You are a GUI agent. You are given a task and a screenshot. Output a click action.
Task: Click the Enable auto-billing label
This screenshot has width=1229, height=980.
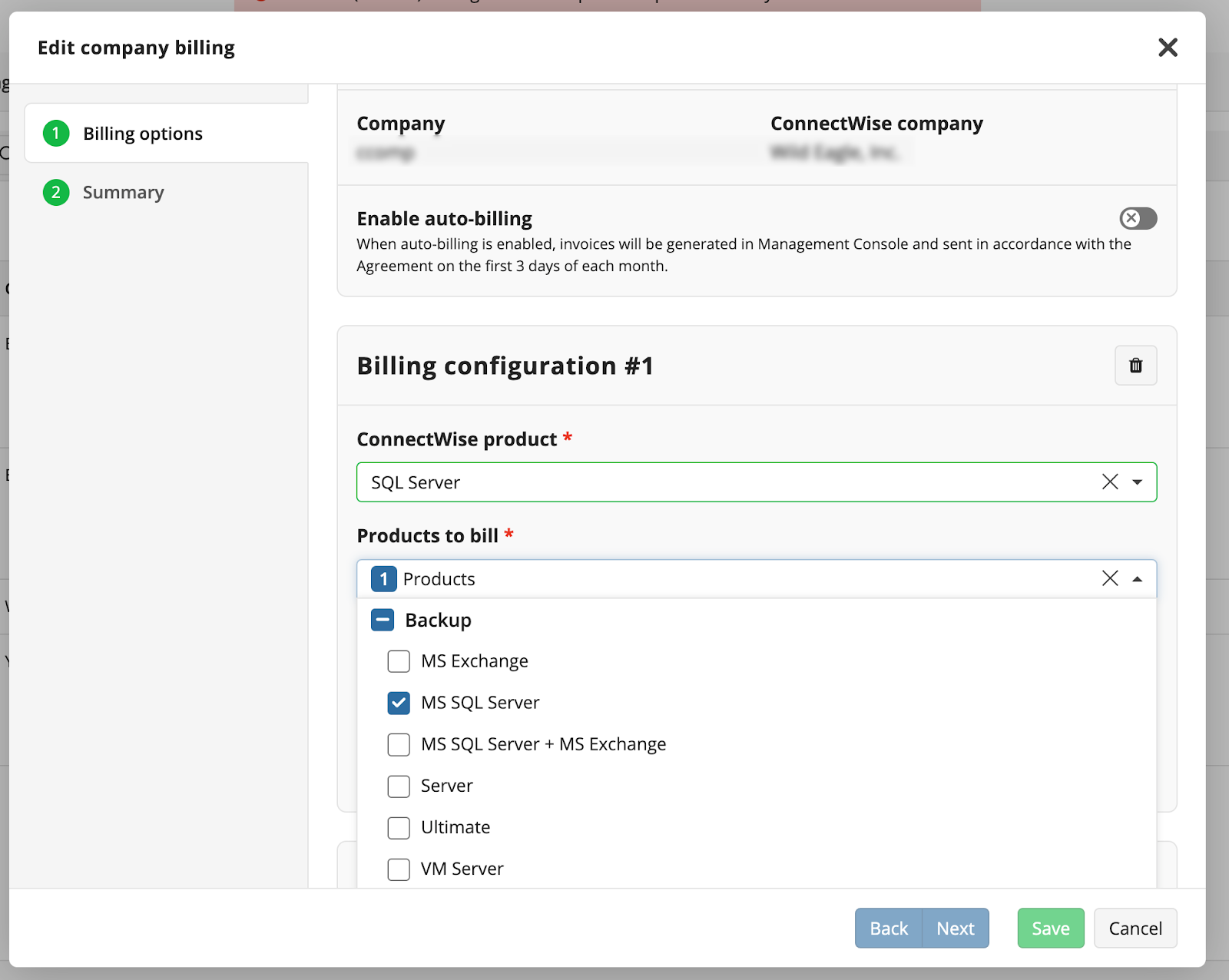445,219
